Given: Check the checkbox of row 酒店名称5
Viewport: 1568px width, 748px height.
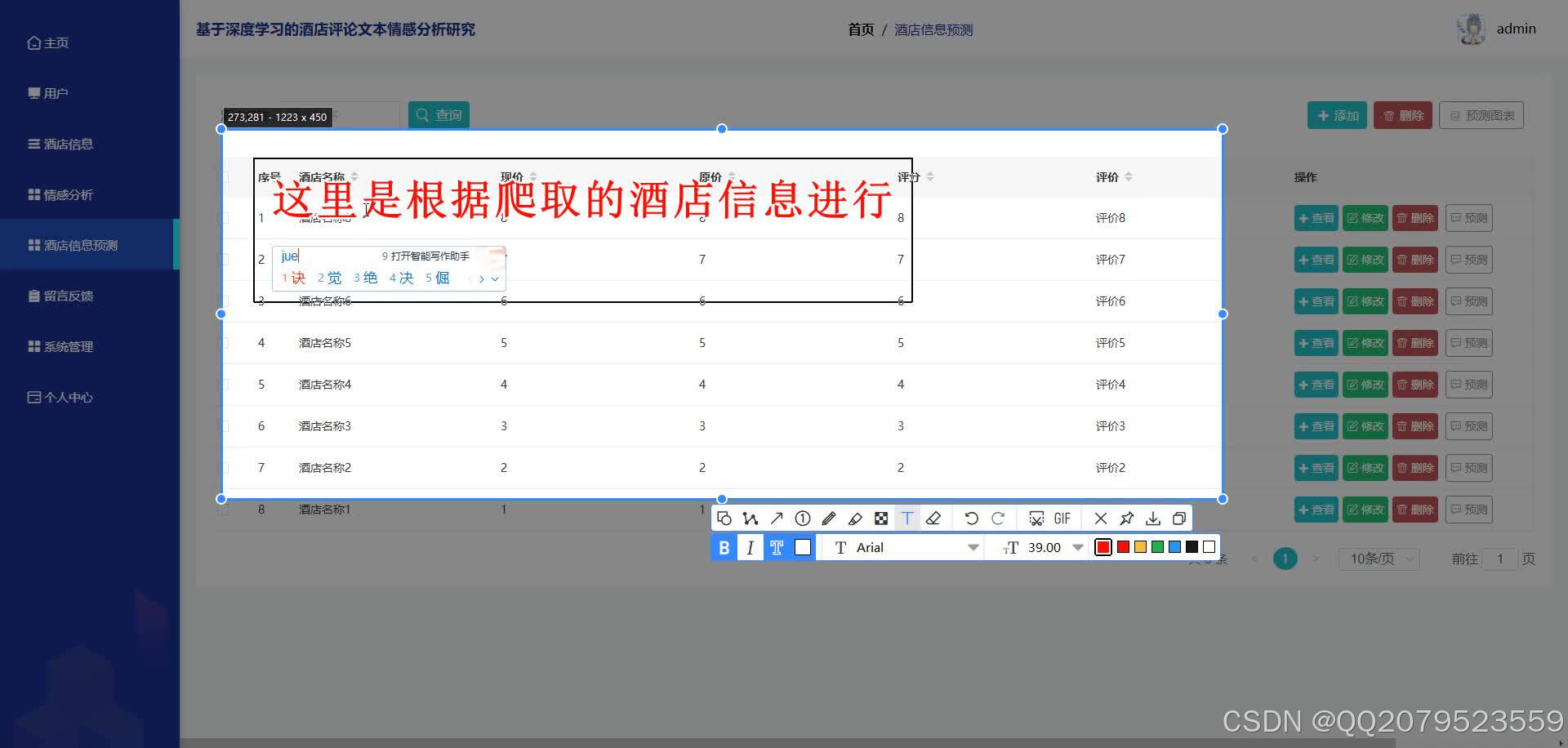Looking at the screenshot, I should point(225,343).
